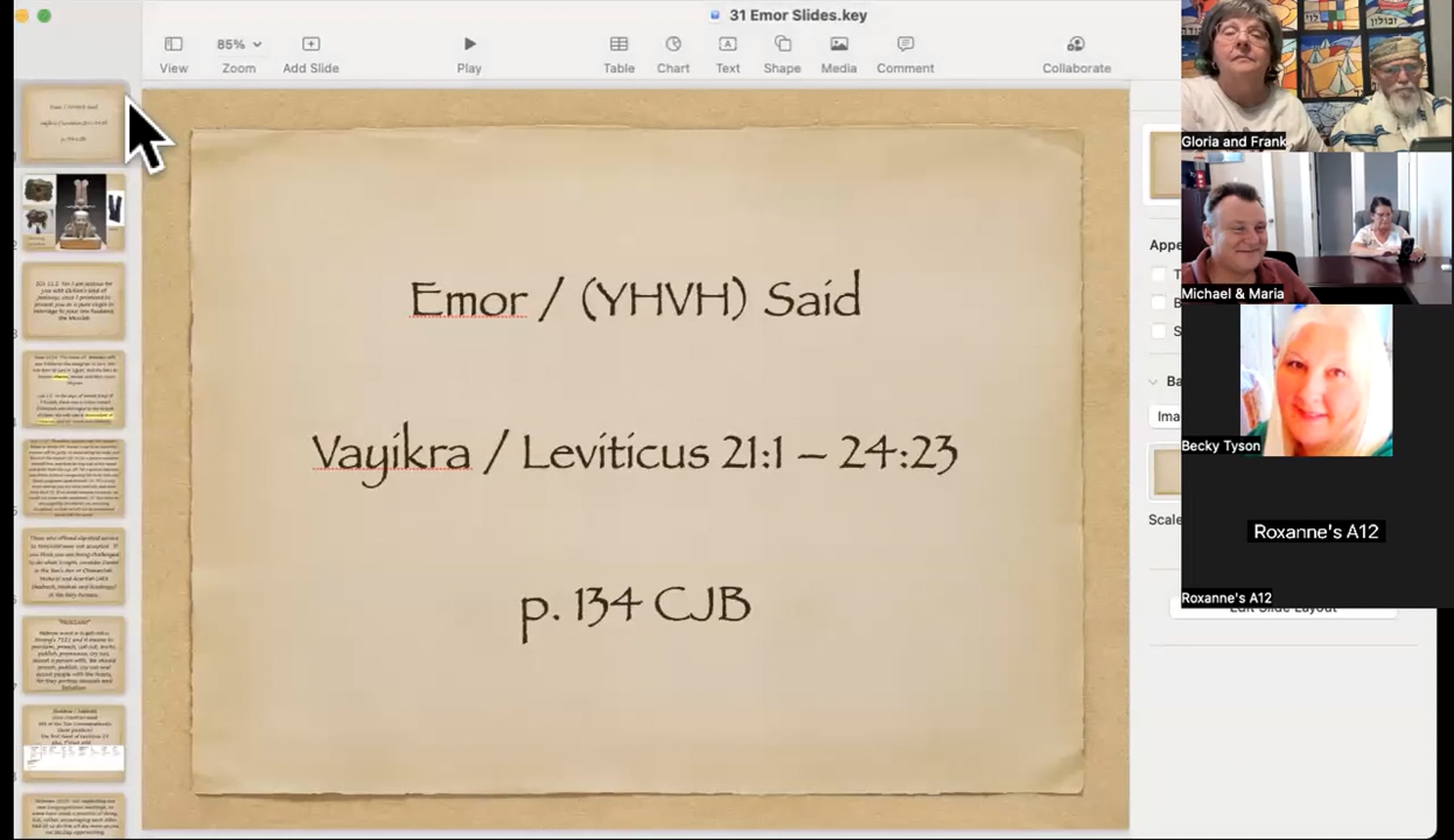The image size is (1454, 840).
Task: Click the Add Slide icon
Action: point(311,44)
